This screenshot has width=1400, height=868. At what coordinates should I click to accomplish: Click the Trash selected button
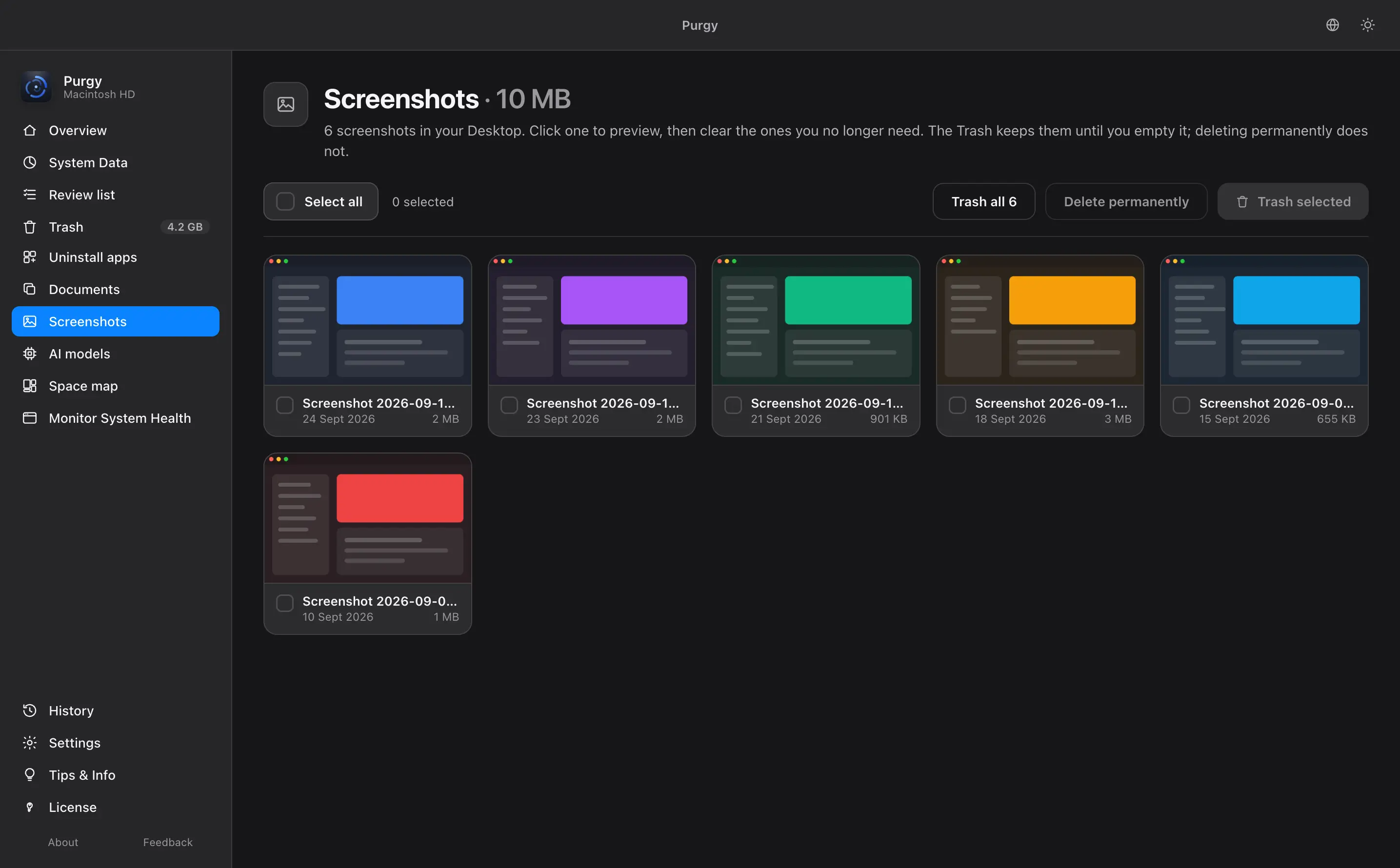click(x=1293, y=201)
